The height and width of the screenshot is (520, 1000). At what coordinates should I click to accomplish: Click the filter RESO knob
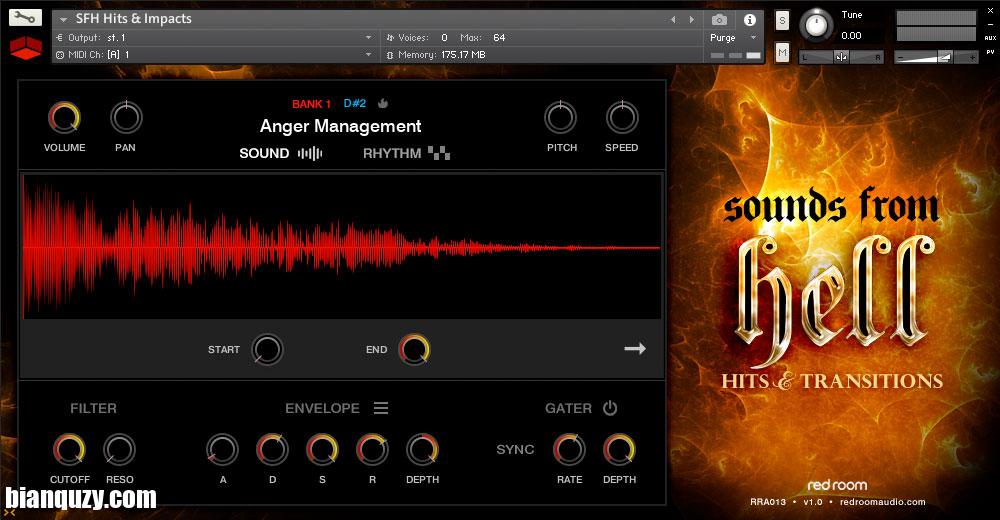coord(119,449)
